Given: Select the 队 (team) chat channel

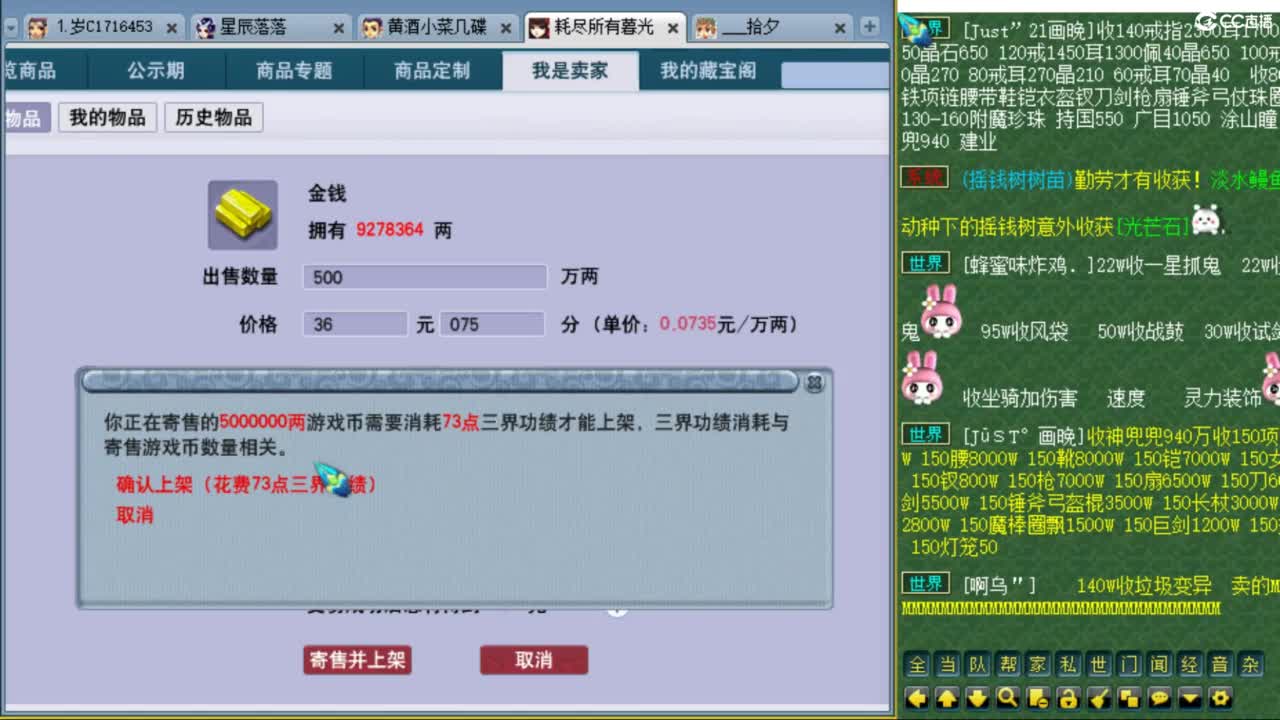Looking at the screenshot, I should (x=978, y=665).
